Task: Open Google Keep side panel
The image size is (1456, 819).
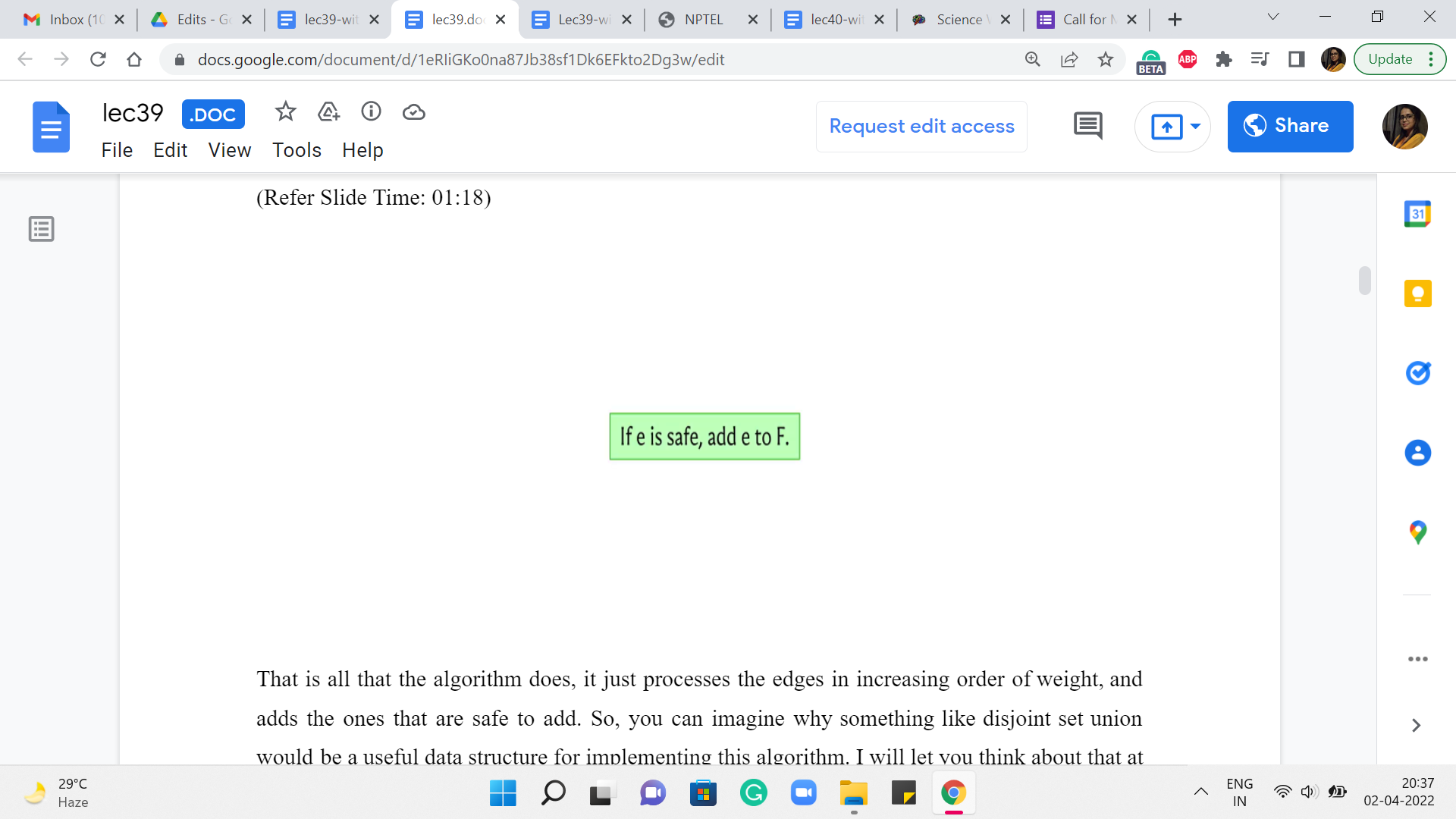Action: 1417,293
